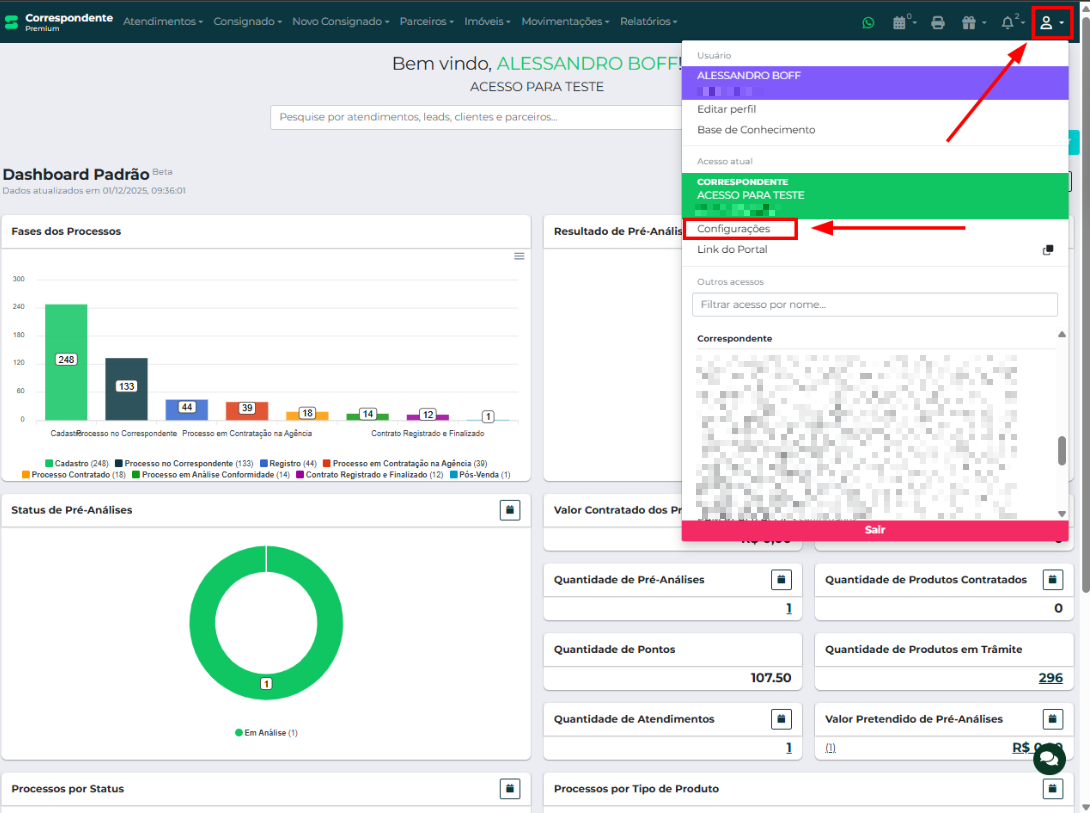Select Configurações from the user menu
This screenshot has height=813, width=1090.
(x=734, y=229)
